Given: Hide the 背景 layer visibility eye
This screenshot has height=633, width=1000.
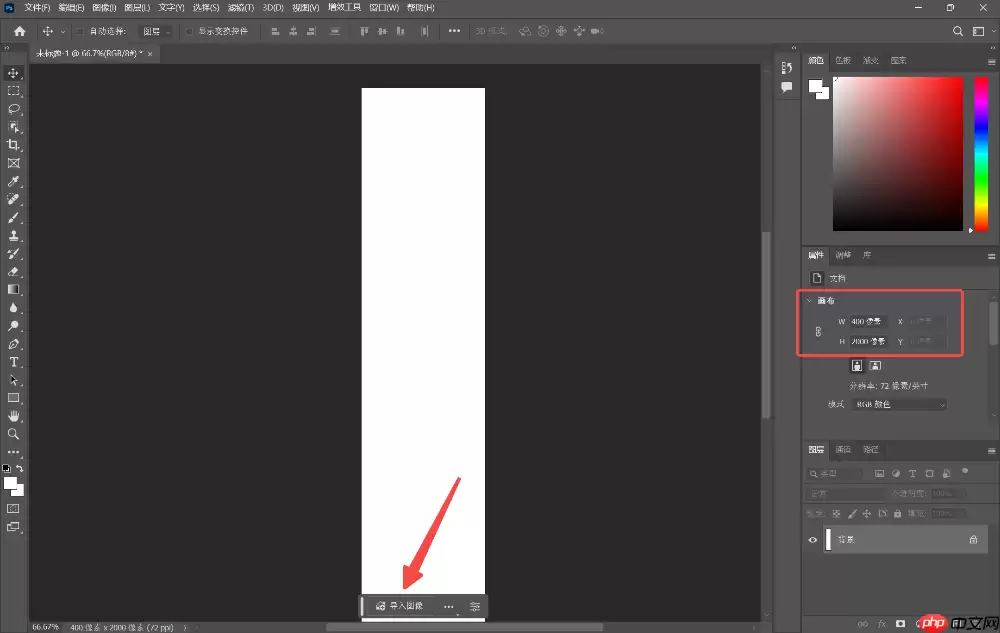Looking at the screenshot, I should coord(813,539).
